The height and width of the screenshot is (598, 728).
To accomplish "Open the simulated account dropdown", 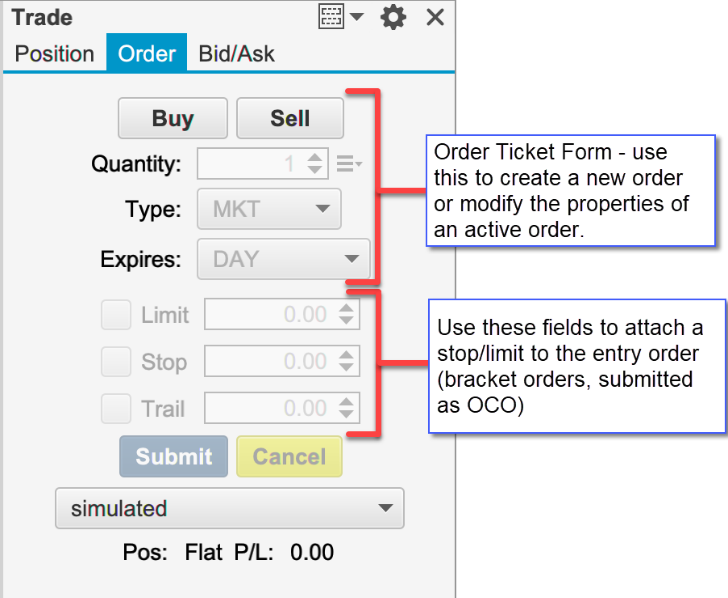I will [x=229, y=508].
